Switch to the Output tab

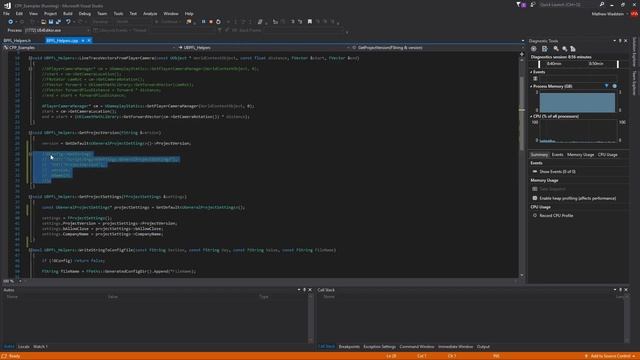tap(483, 347)
